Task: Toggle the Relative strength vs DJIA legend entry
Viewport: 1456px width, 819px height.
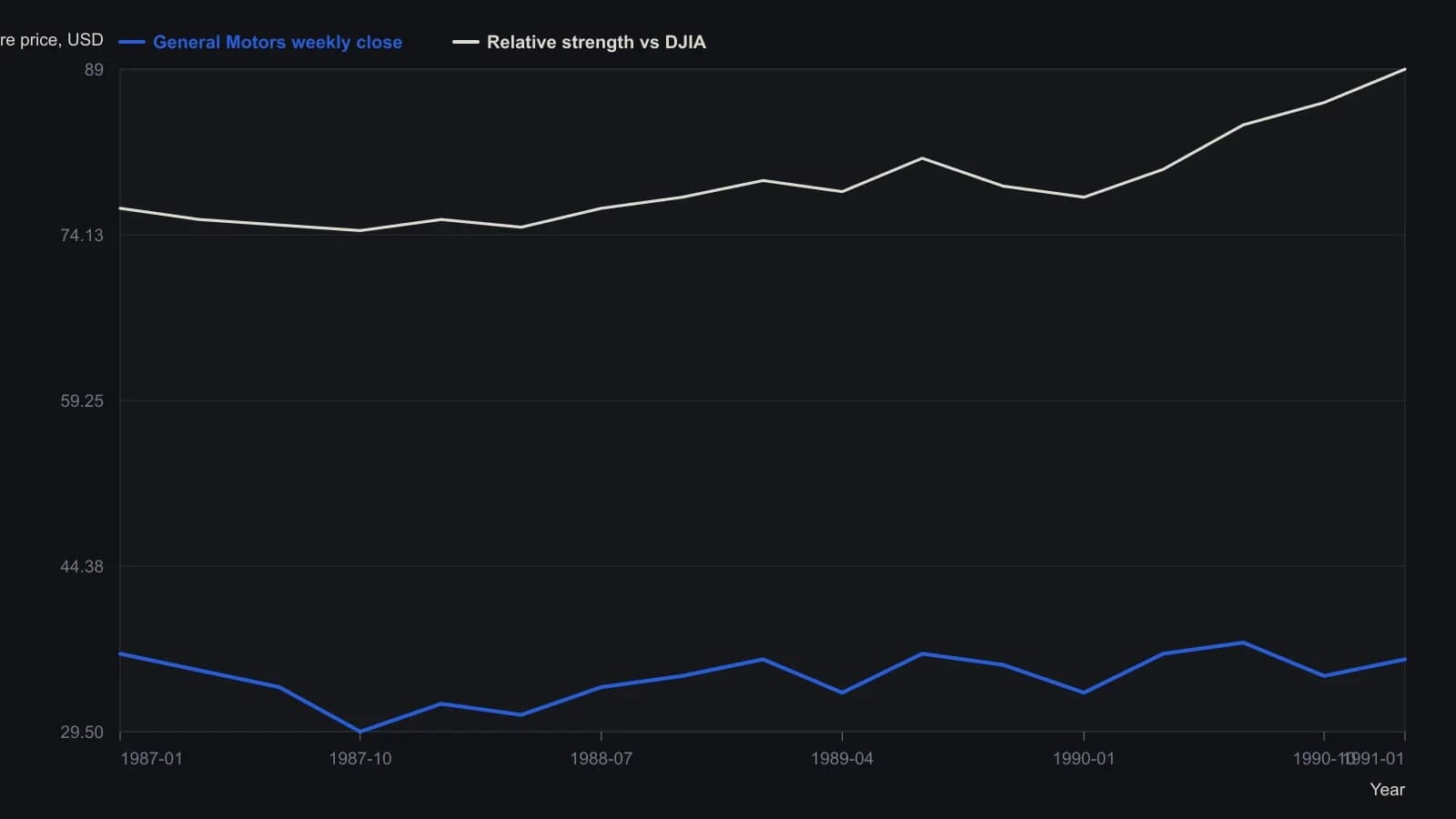Action: coord(579,42)
